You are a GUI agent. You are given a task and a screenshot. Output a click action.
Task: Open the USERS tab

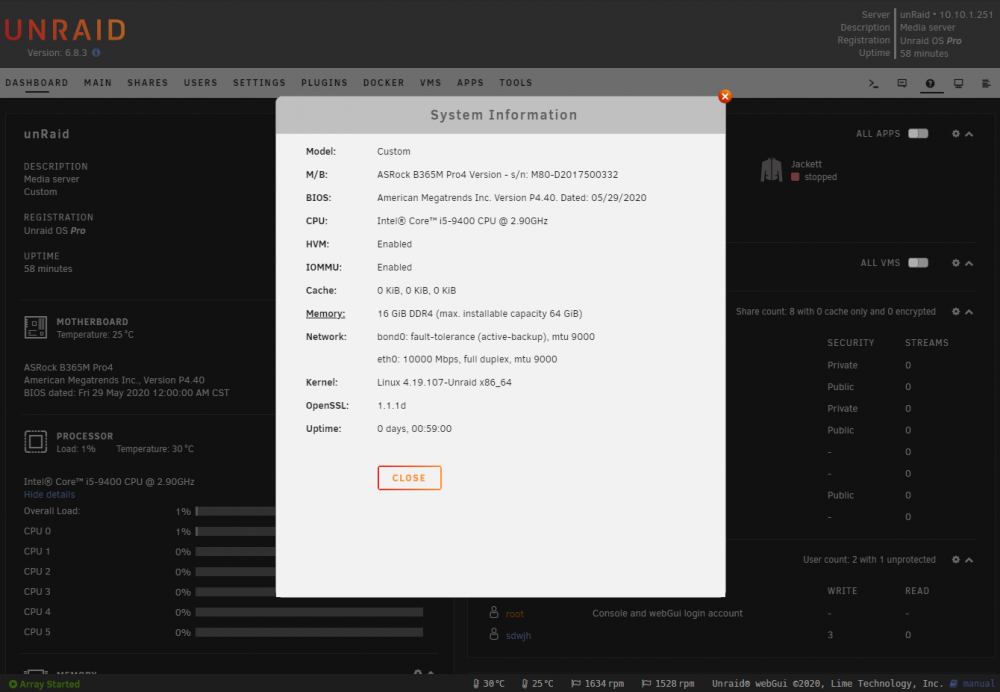200,83
